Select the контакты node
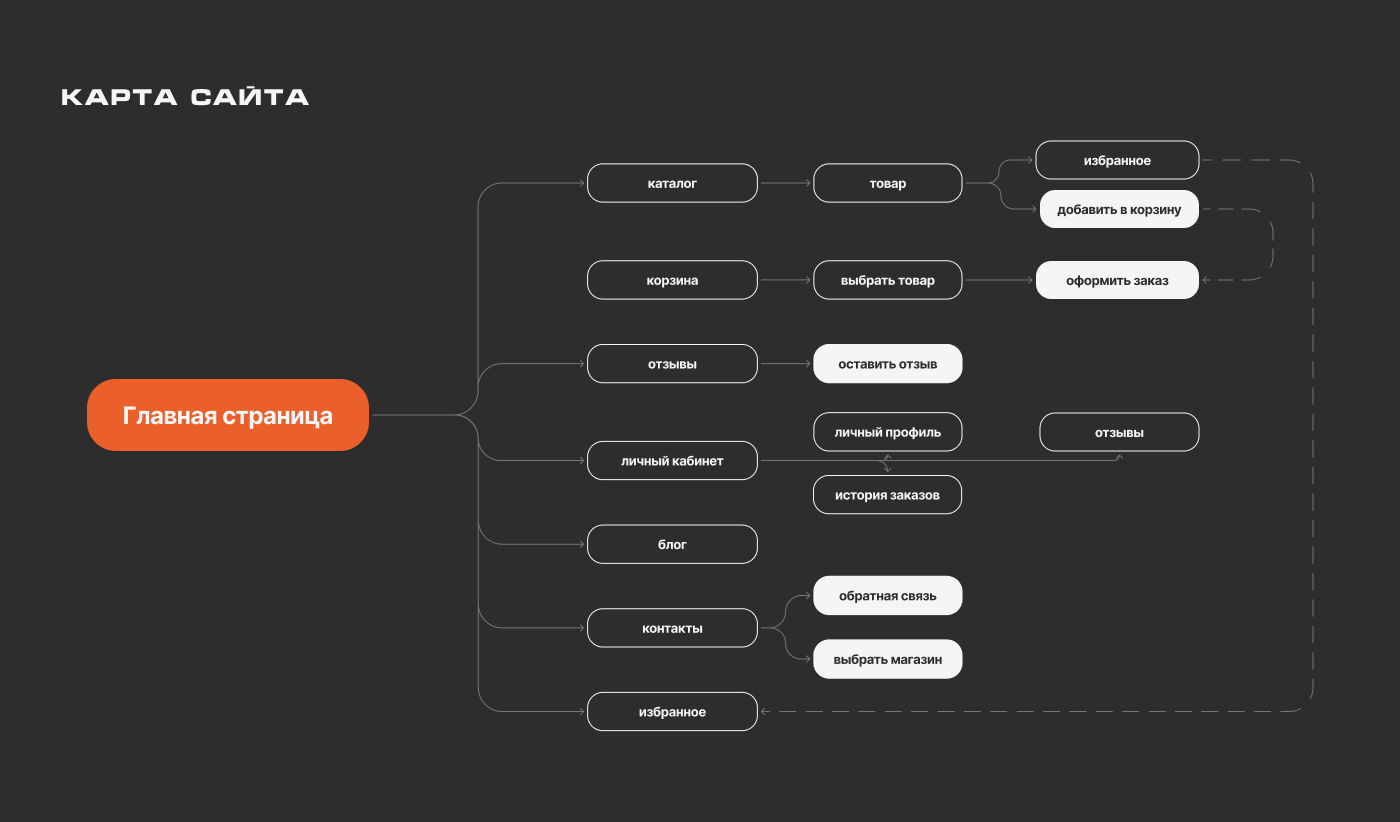 [672, 628]
